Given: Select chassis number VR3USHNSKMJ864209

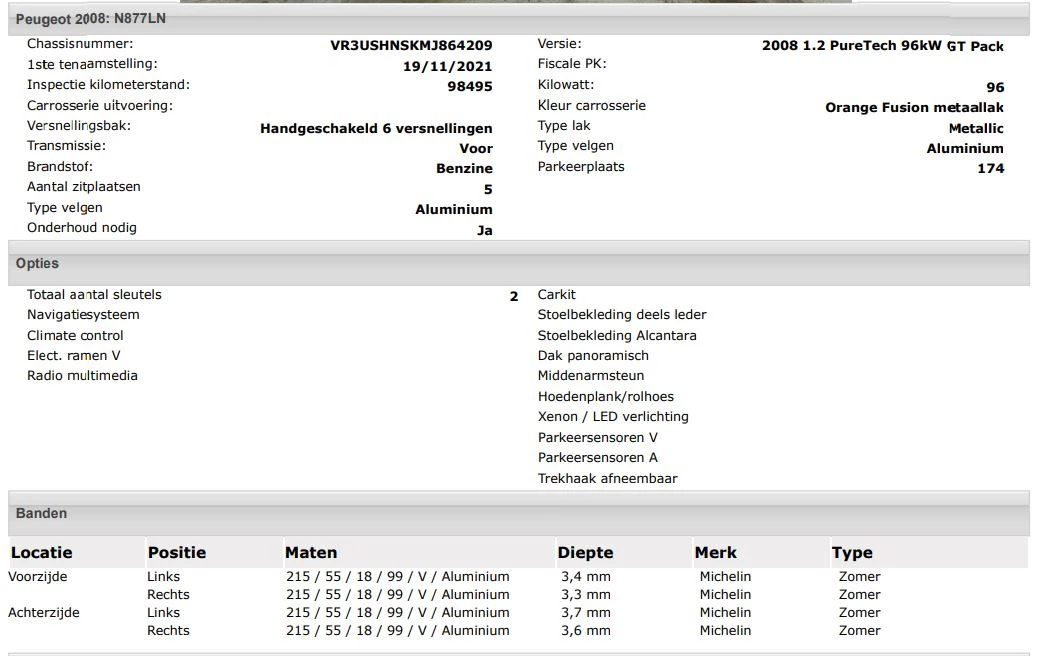Looking at the screenshot, I should click(411, 46).
